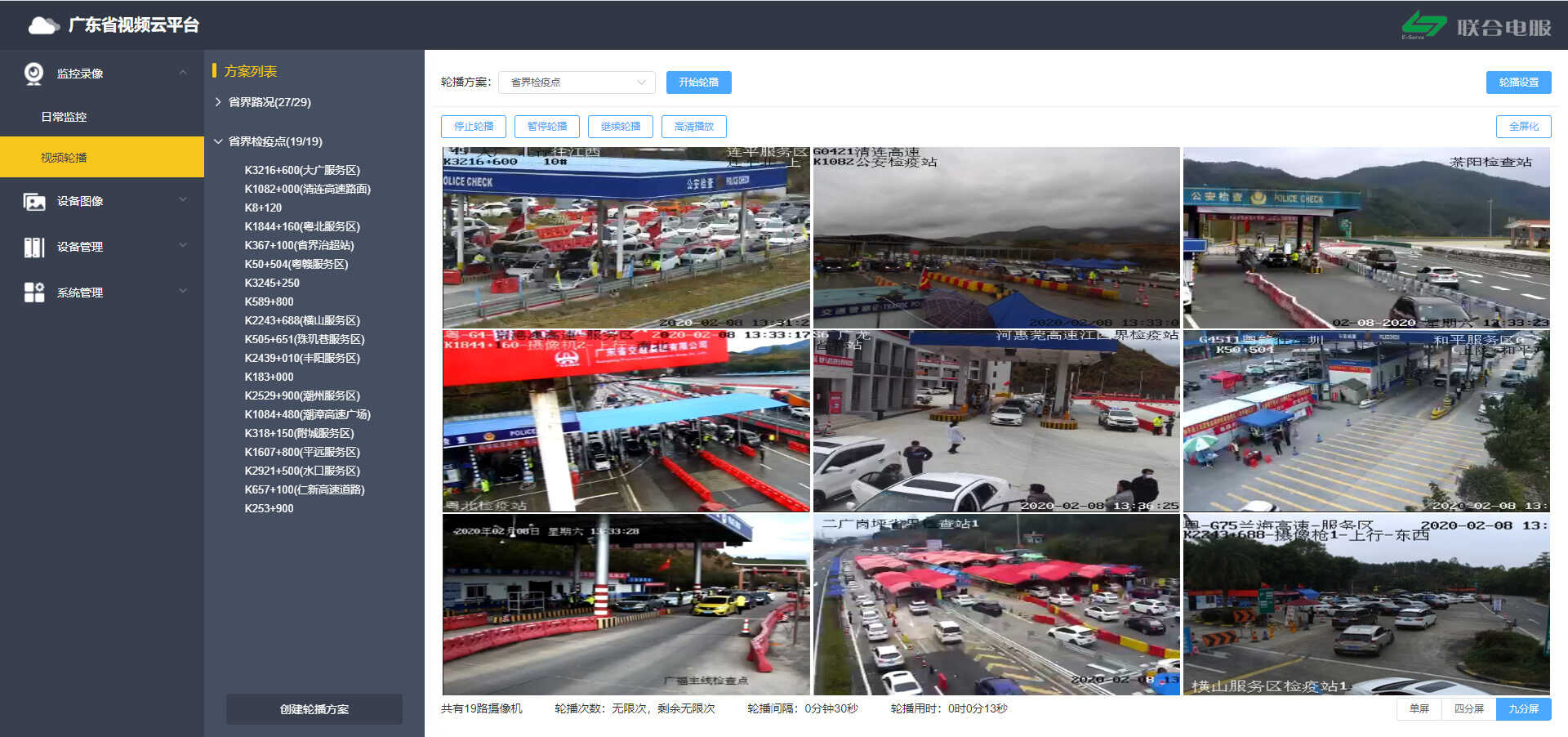1568x737 pixels.
Task: Switch layout to 四分屏 four-split view
Action: [x=1468, y=709]
